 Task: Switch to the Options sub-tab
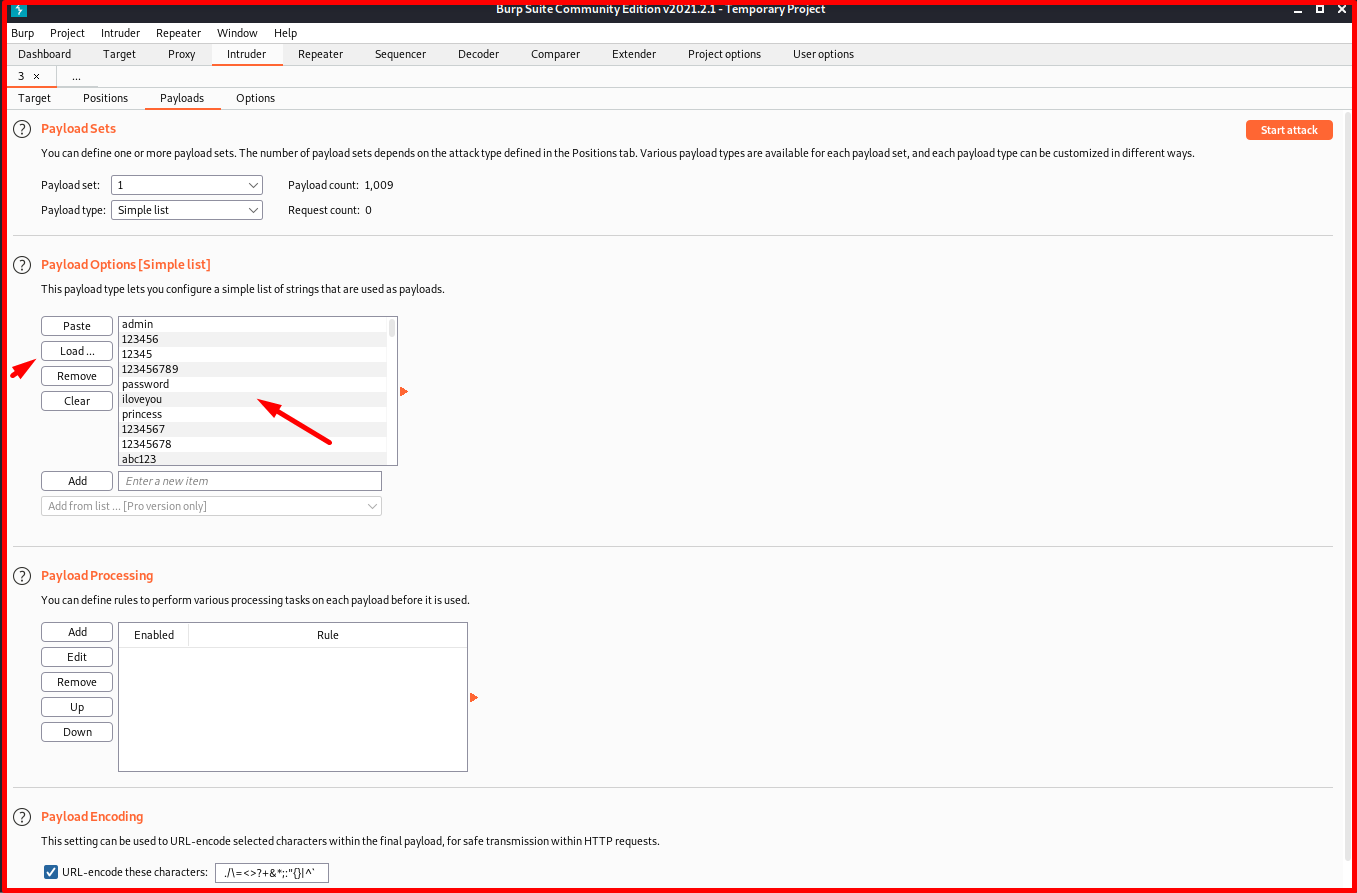(x=255, y=98)
